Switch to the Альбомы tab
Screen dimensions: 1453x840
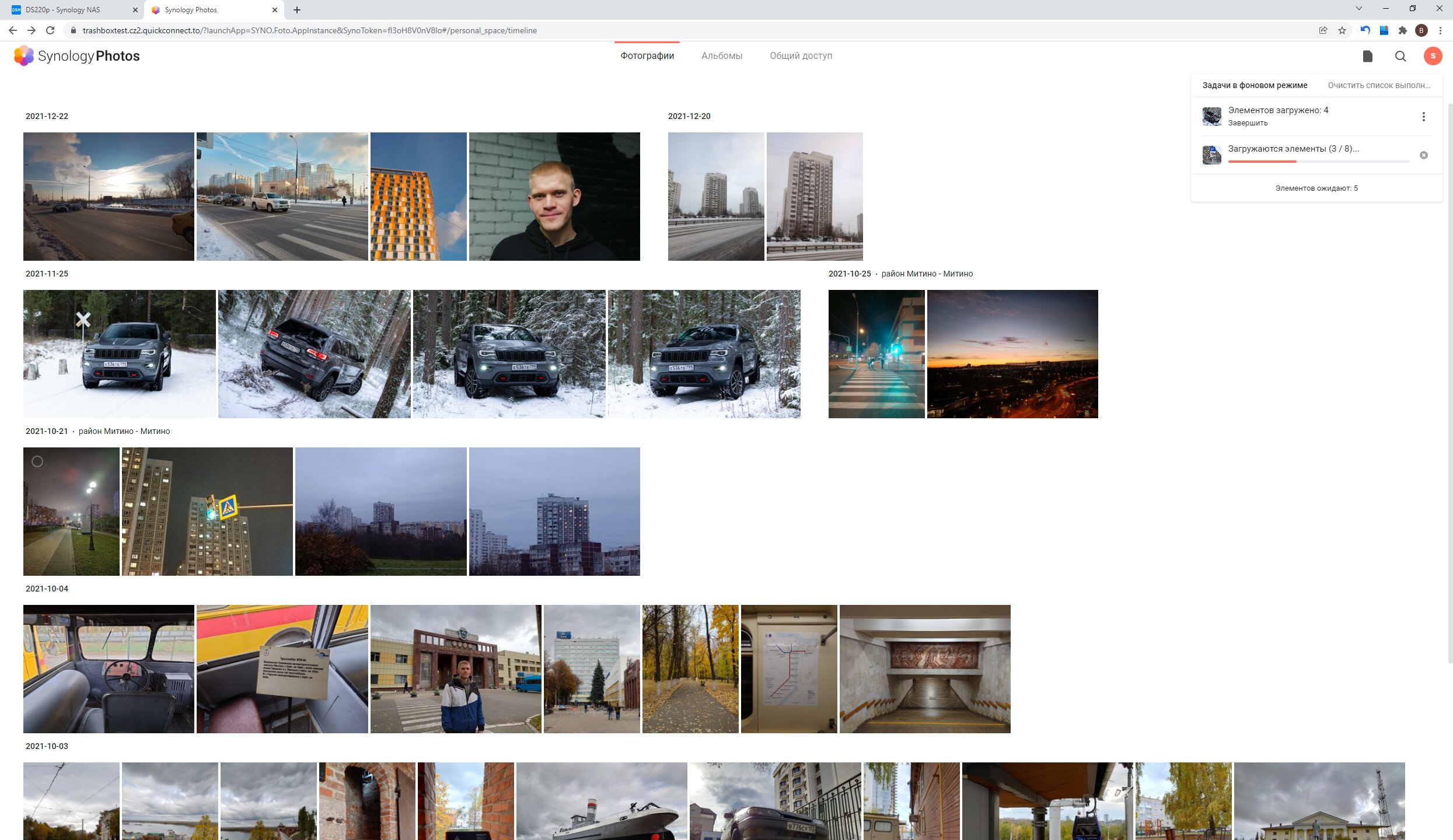tap(722, 56)
